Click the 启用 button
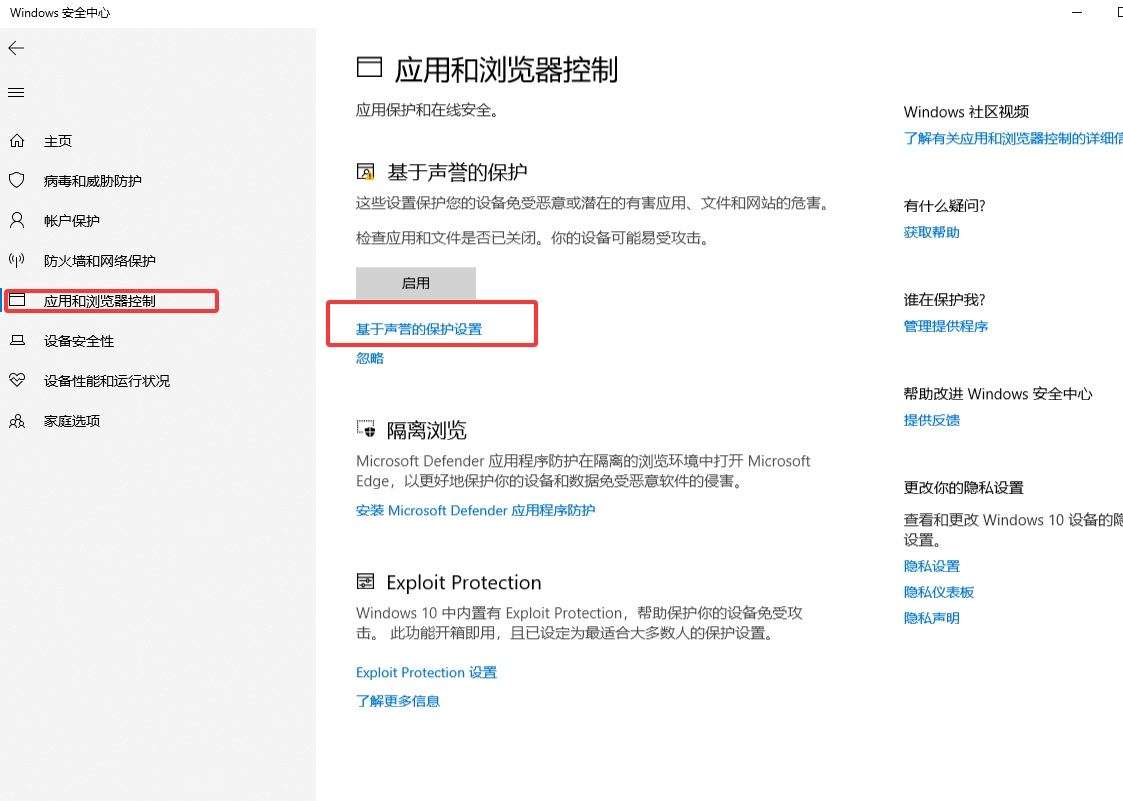This screenshot has width=1123, height=801. [x=416, y=283]
